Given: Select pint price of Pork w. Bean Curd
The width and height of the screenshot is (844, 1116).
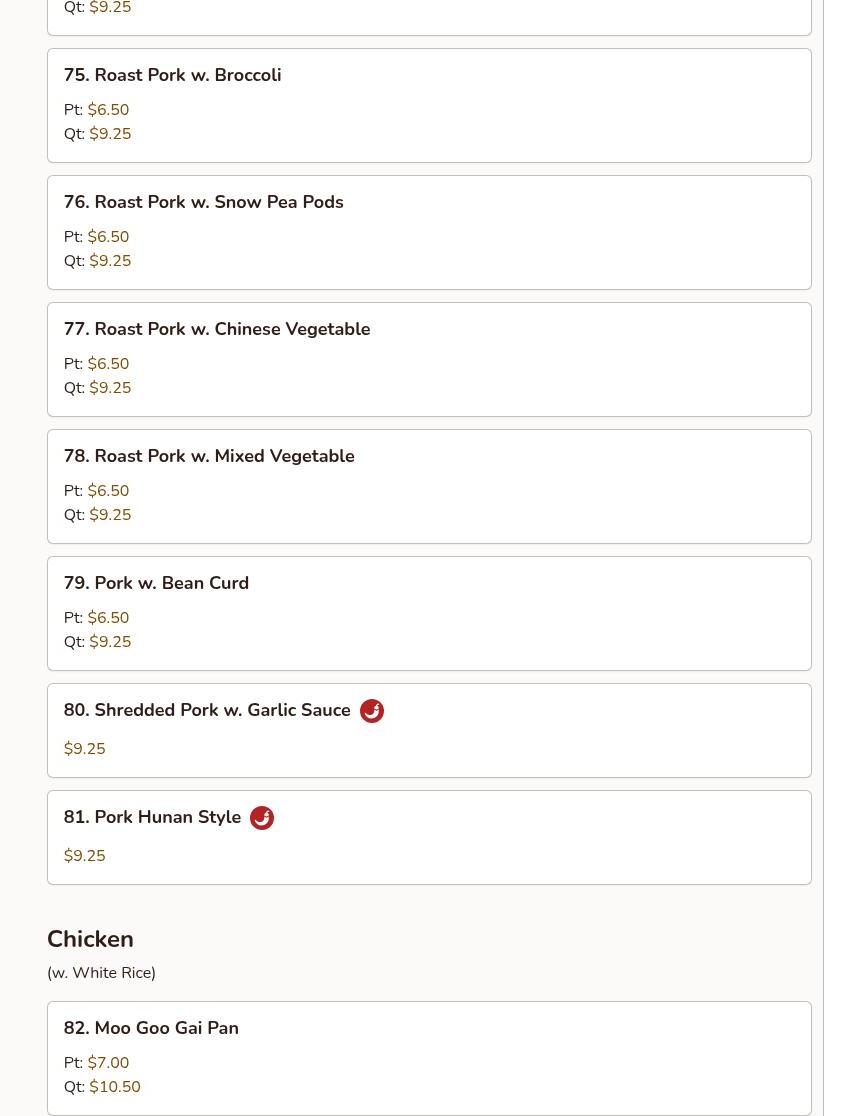Looking at the screenshot, I should 108,618.
